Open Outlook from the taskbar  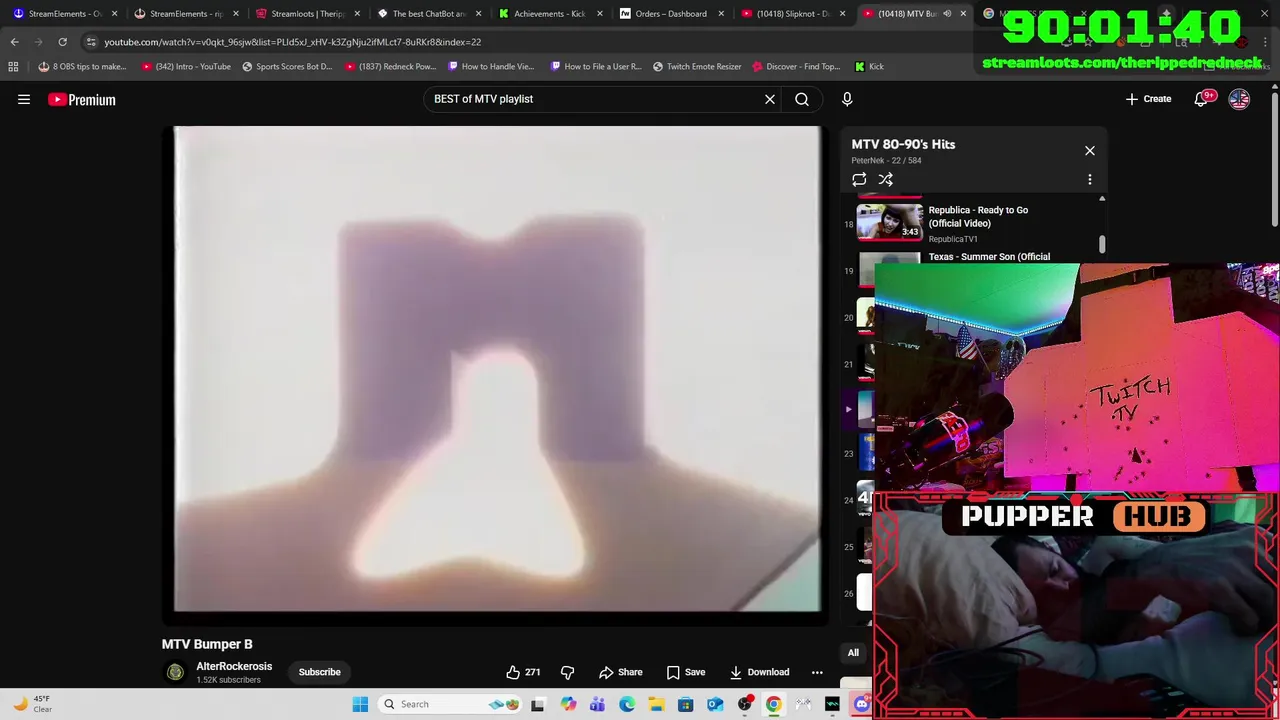pos(715,704)
